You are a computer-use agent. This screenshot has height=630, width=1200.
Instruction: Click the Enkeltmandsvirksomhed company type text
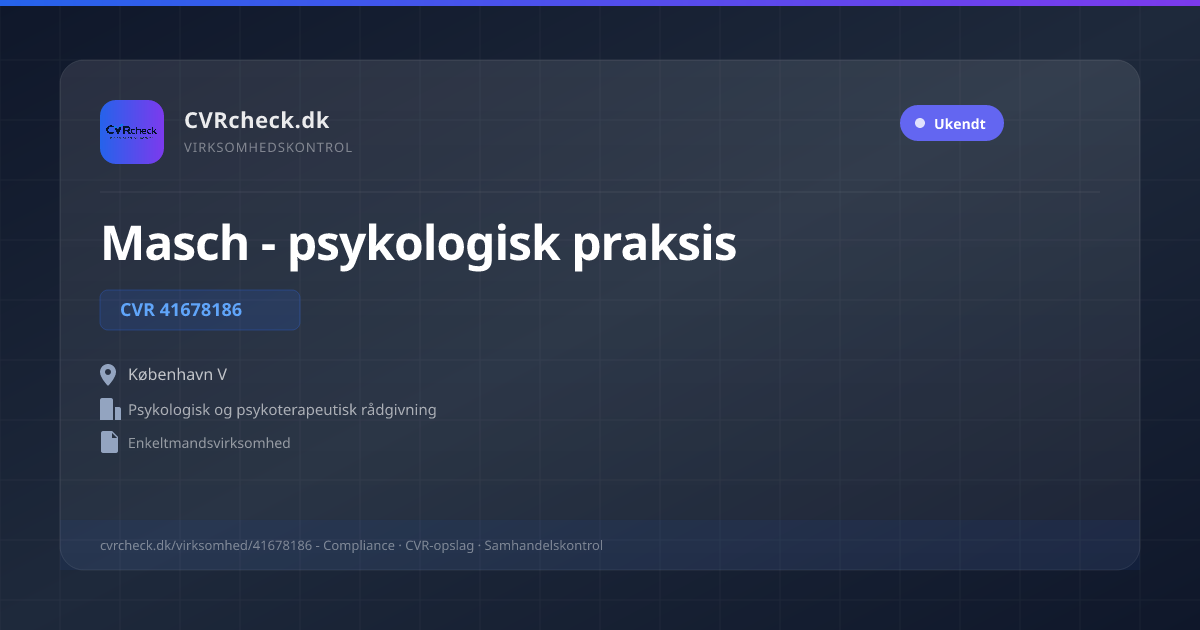click(209, 442)
